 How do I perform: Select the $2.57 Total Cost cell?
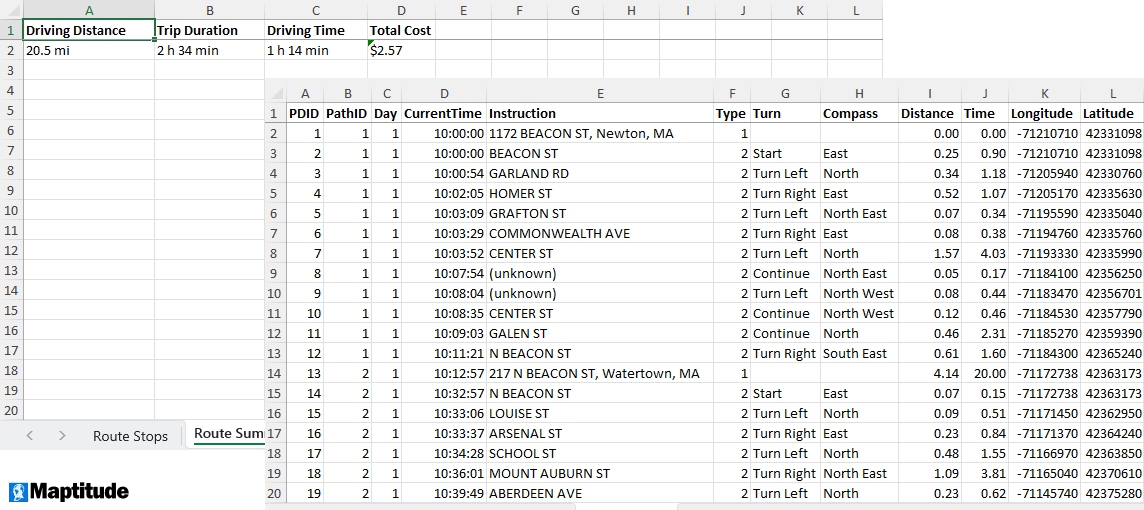[x=400, y=50]
